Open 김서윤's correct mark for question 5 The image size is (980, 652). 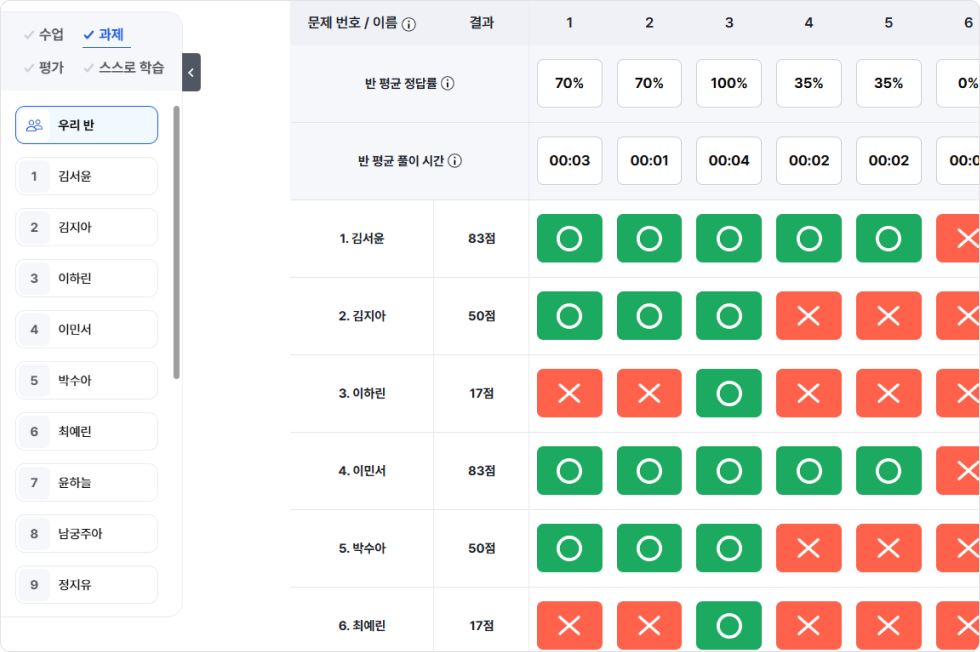[889, 238]
